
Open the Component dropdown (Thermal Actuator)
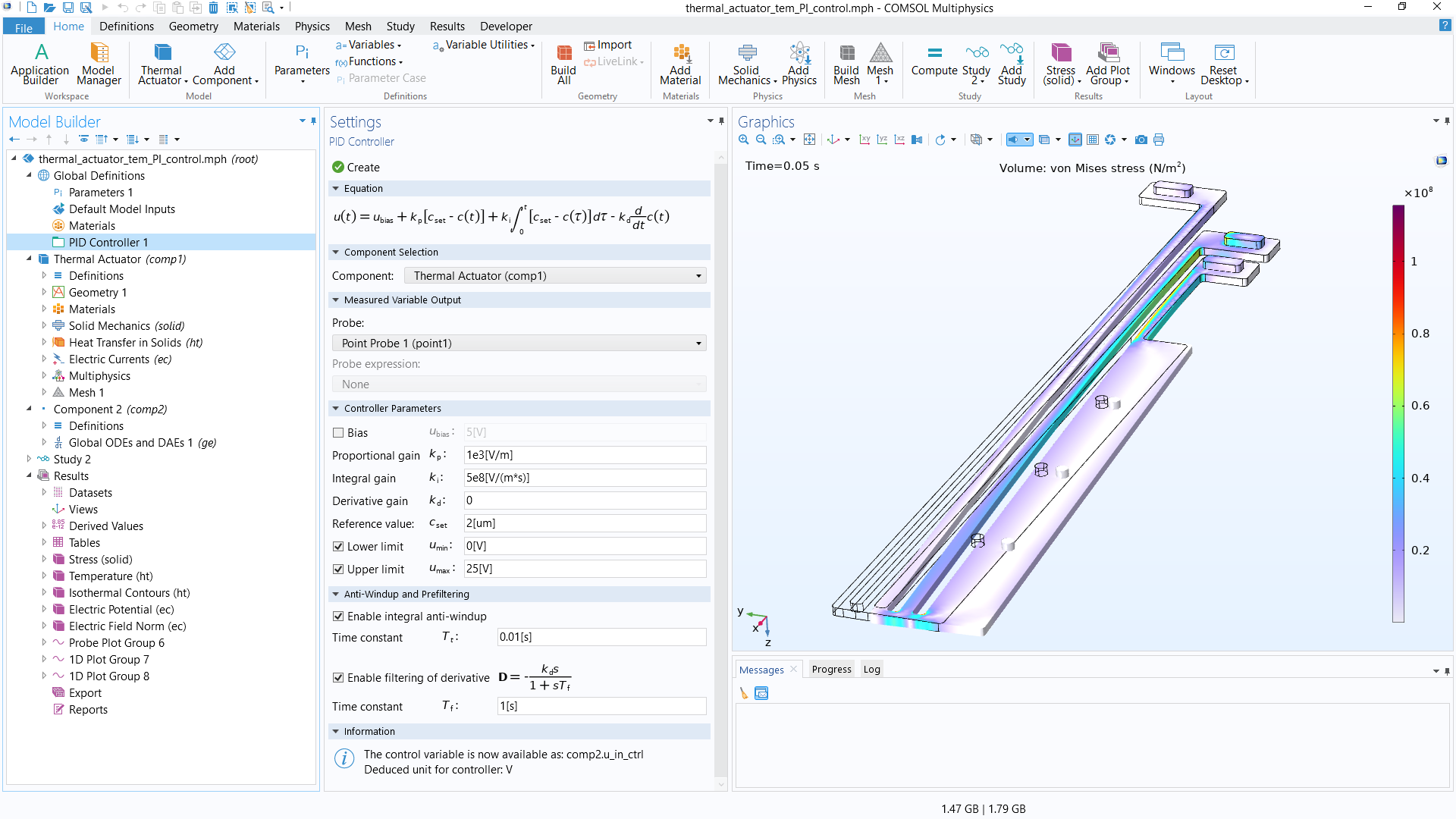pos(555,276)
